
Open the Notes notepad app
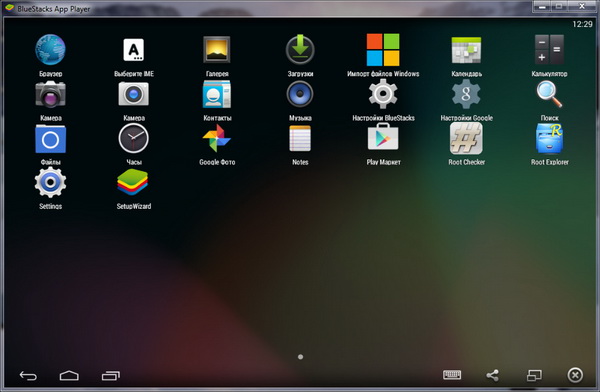tap(300, 139)
